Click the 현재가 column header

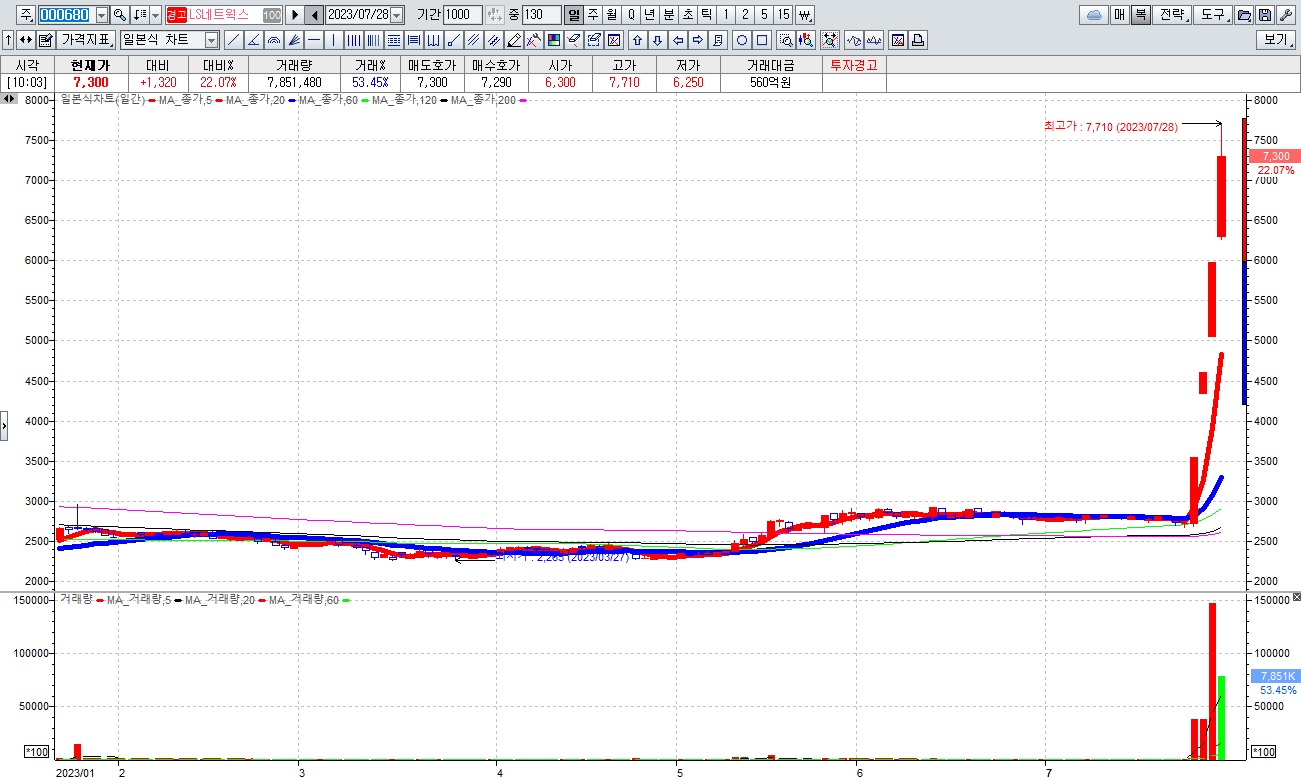click(90, 64)
